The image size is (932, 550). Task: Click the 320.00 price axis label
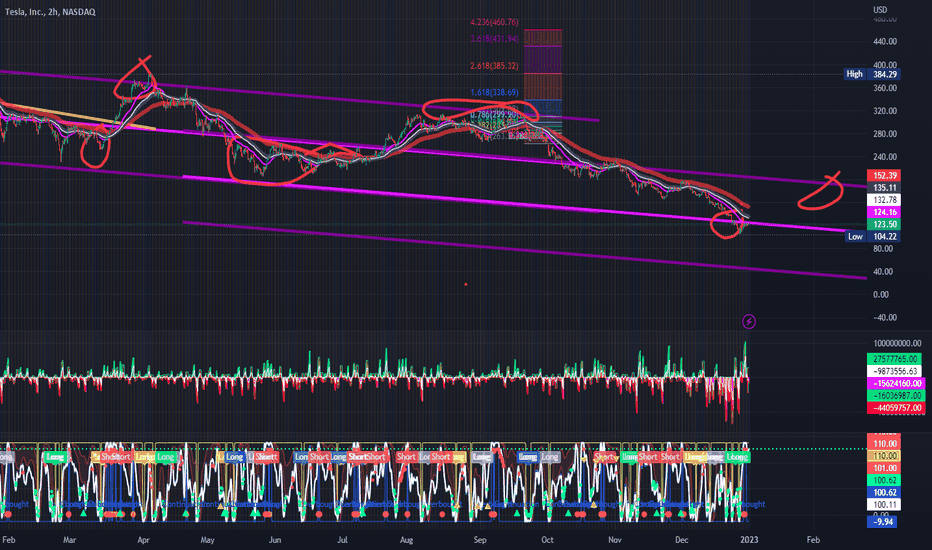tap(885, 111)
